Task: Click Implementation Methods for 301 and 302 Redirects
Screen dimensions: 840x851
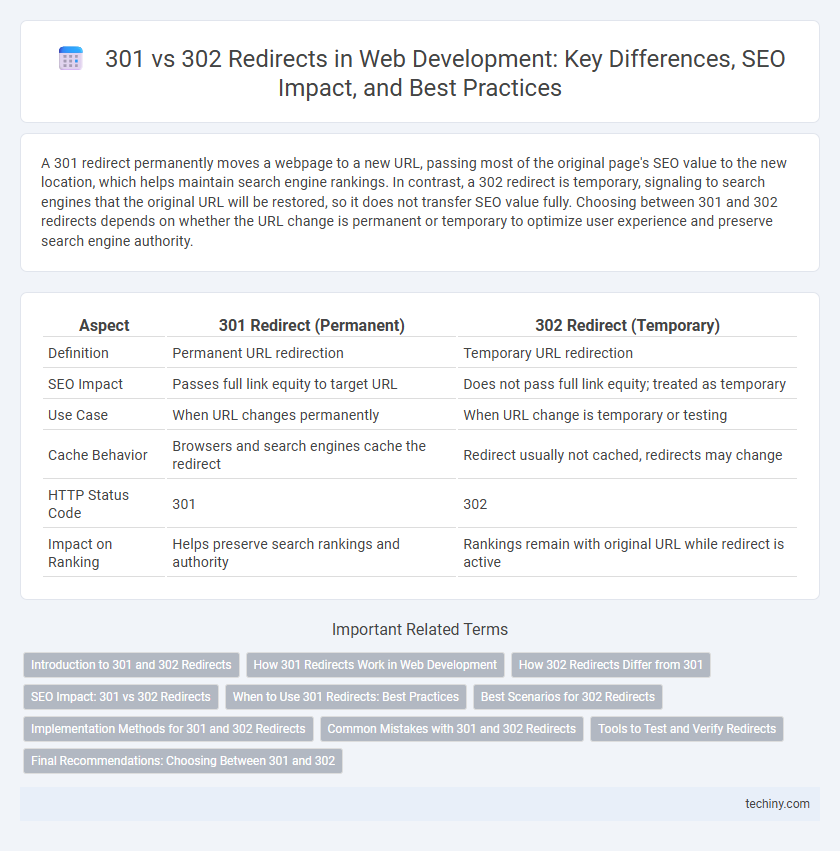Action: click(x=168, y=729)
